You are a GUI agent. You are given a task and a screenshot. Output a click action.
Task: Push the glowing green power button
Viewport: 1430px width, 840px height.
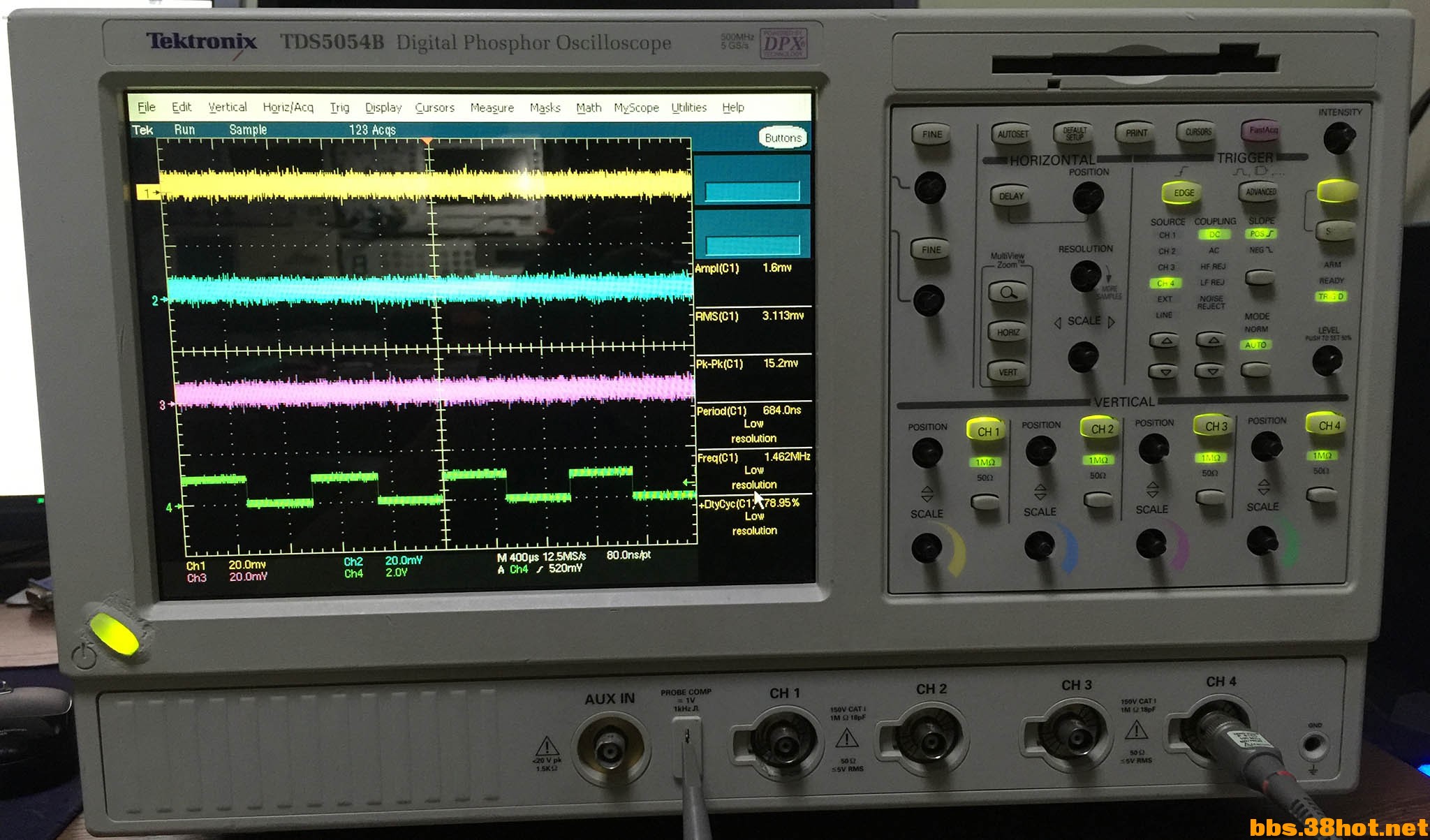click(115, 633)
